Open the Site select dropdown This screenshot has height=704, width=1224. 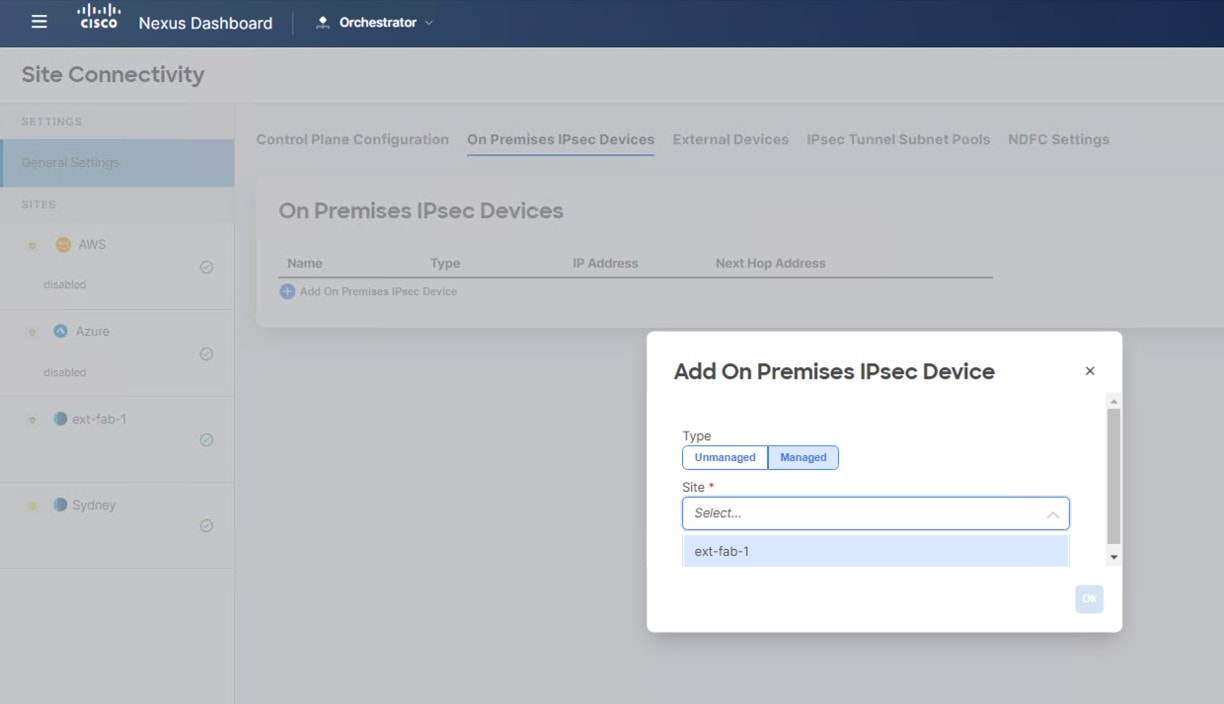(876, 513)
